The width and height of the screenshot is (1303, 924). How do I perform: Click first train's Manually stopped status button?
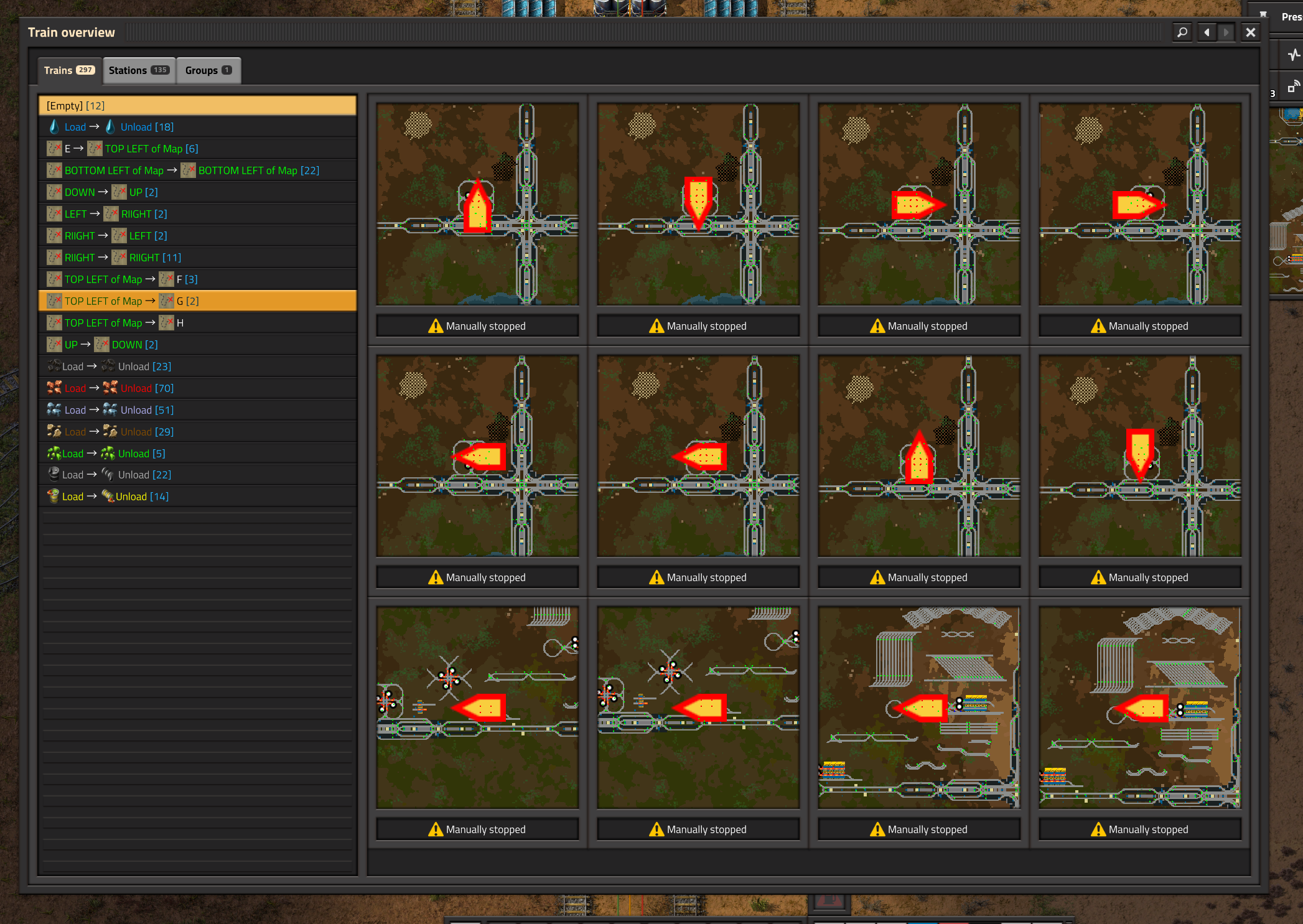[x=477, y=326]
